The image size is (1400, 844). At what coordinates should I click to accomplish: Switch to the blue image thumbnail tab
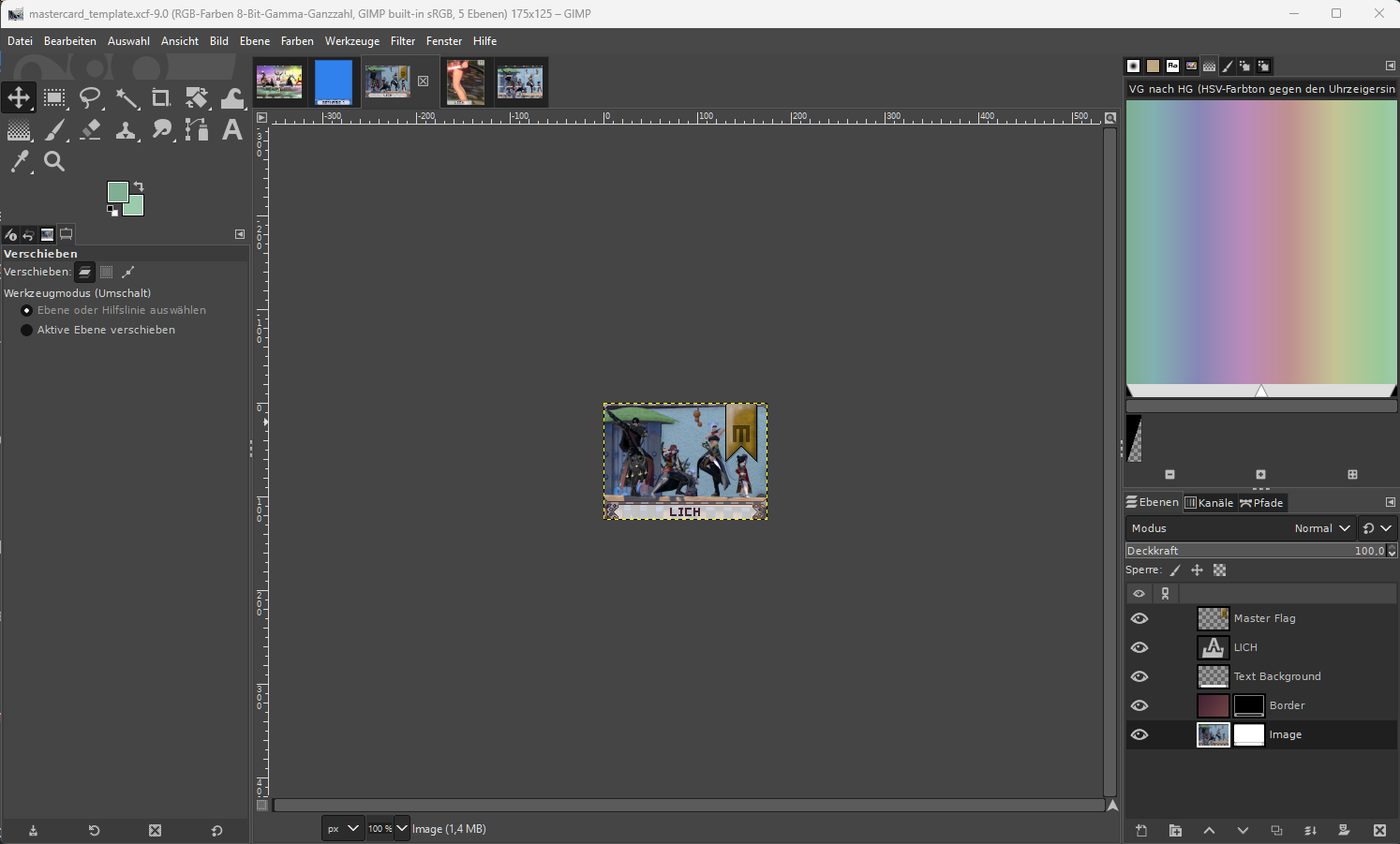point(334,82)
